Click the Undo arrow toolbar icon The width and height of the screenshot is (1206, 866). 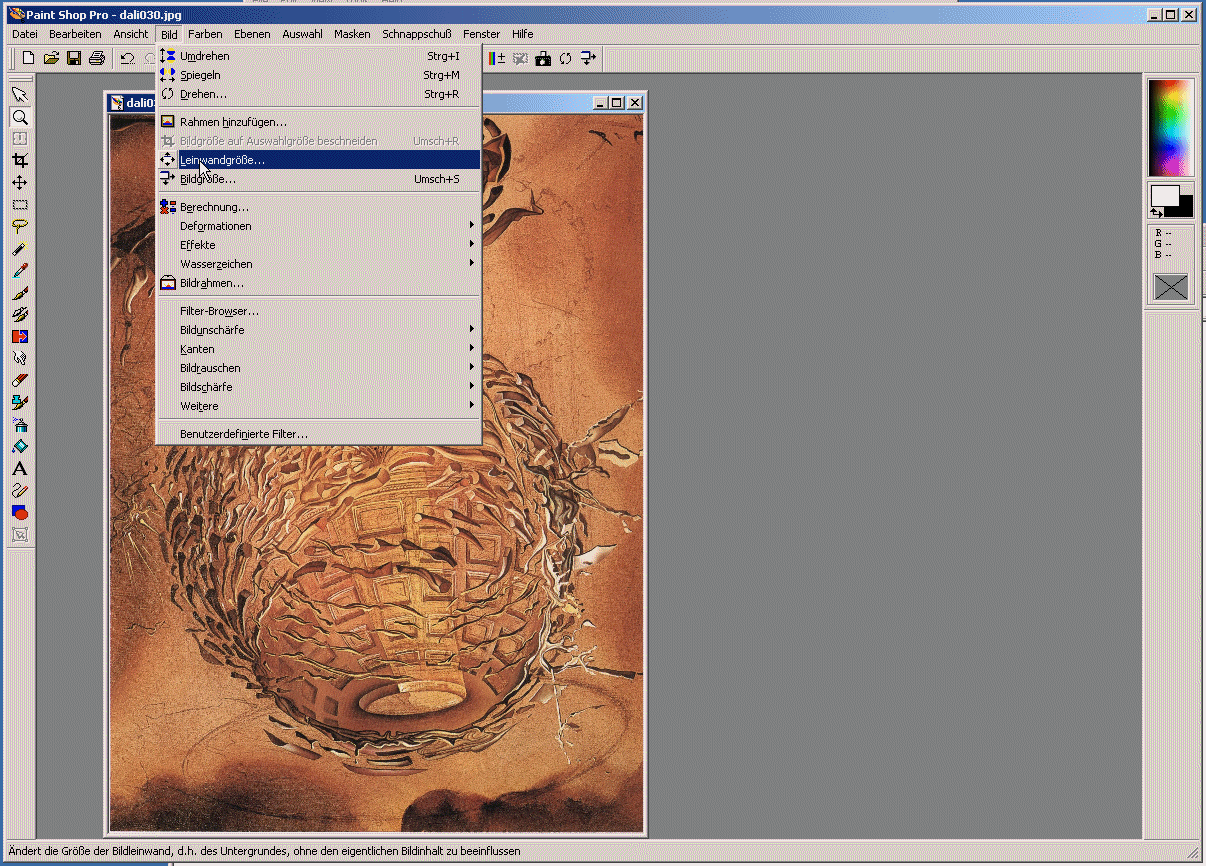point(128,58)
